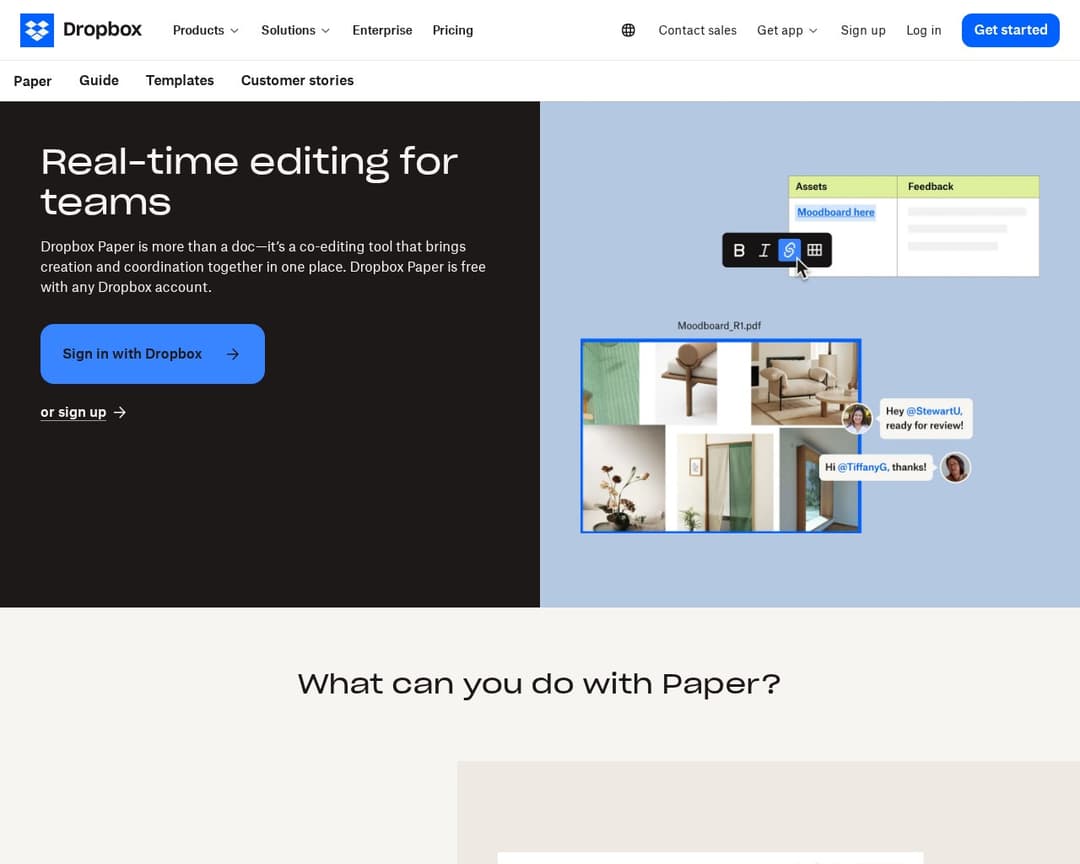This screenshot has height=864, width=1080.
Task: Click the 'Moodboard here' link in table
Action: [x=835, y=212]
